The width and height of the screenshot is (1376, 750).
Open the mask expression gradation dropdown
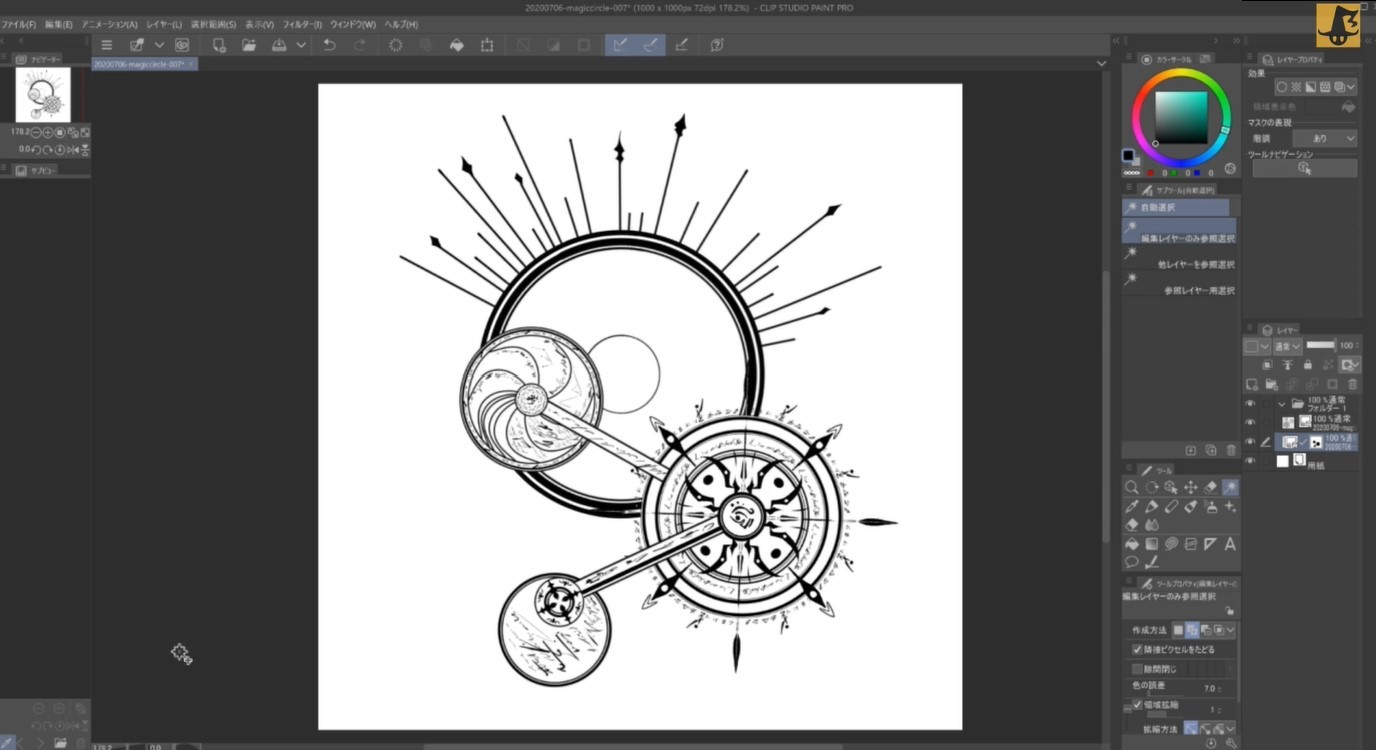pos(1325,139)
